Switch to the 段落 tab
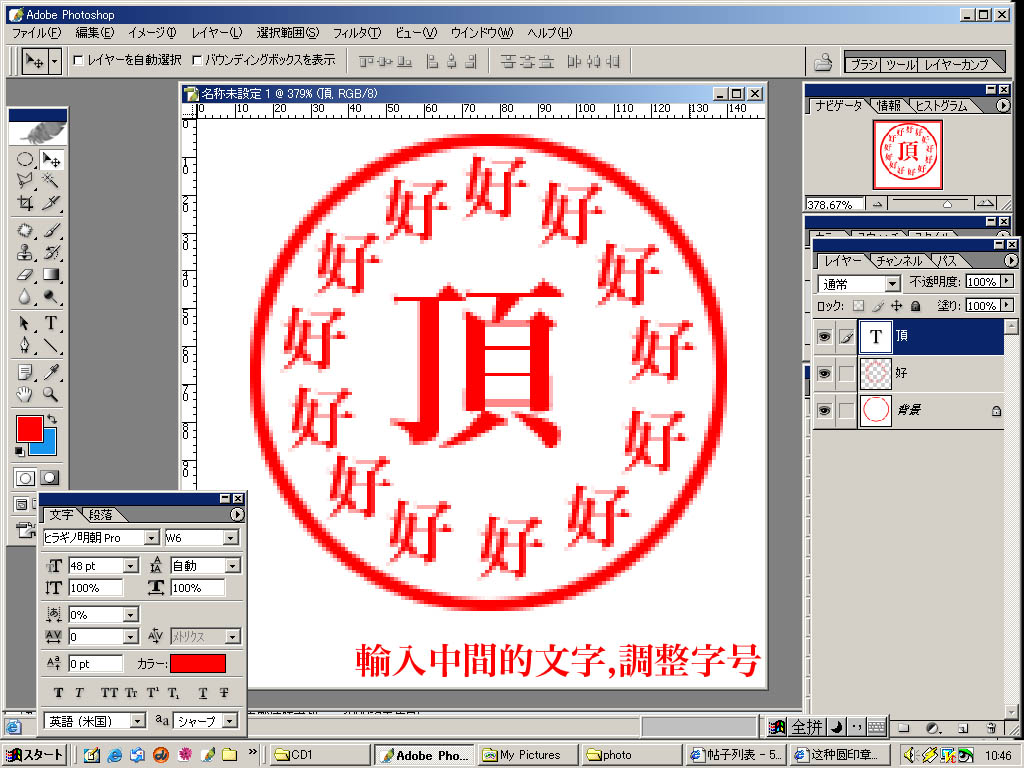The image size is (1024, 768). click(101, 515)
